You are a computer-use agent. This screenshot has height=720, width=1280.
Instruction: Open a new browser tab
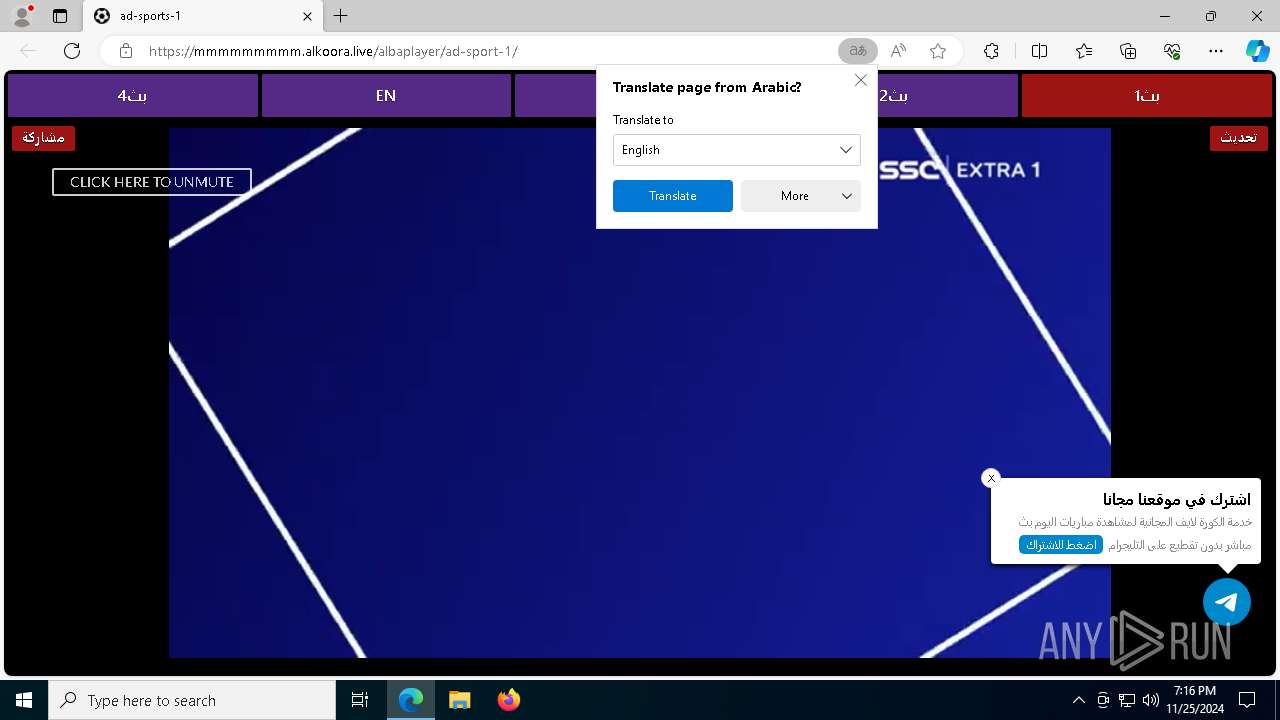(x=341, y=16)
